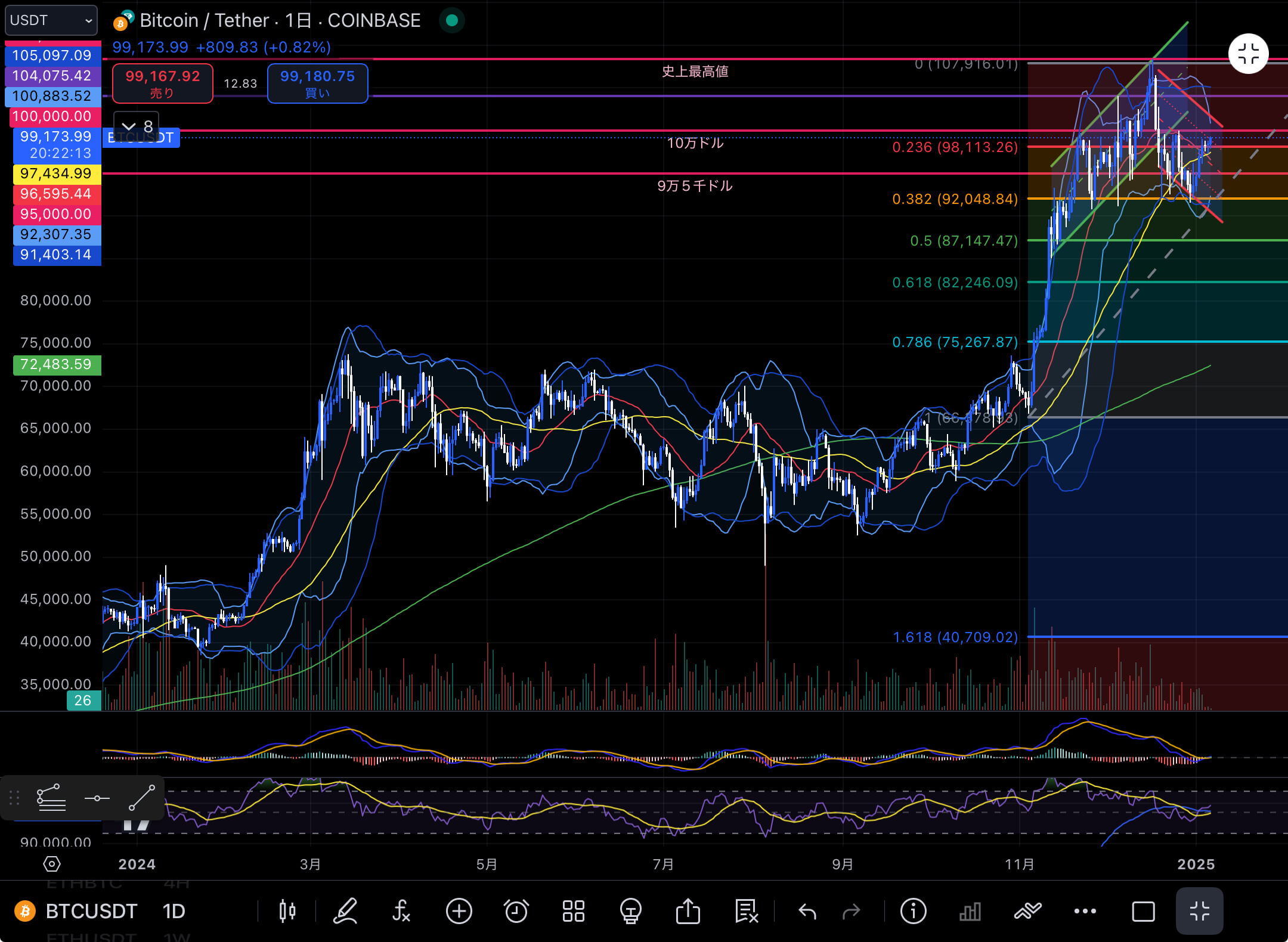Screen dimensions: 1288x942
Task: Click the 12.83 spread value
Action: [240, 83]
